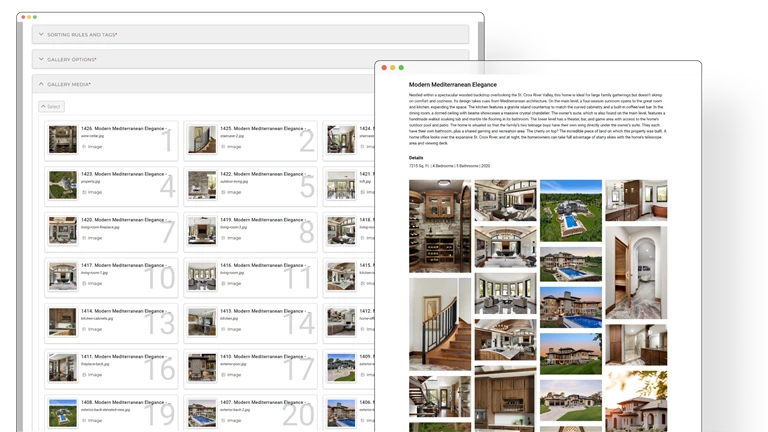Open bay-window living room photo in gallery
The image size is (768, 432).
click(x=505, y=293)
